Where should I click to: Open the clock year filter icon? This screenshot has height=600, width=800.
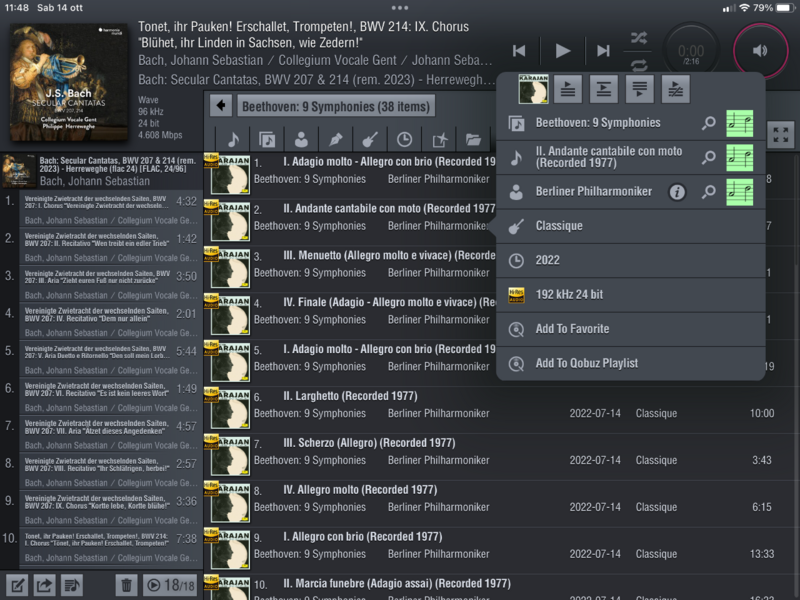405,140
